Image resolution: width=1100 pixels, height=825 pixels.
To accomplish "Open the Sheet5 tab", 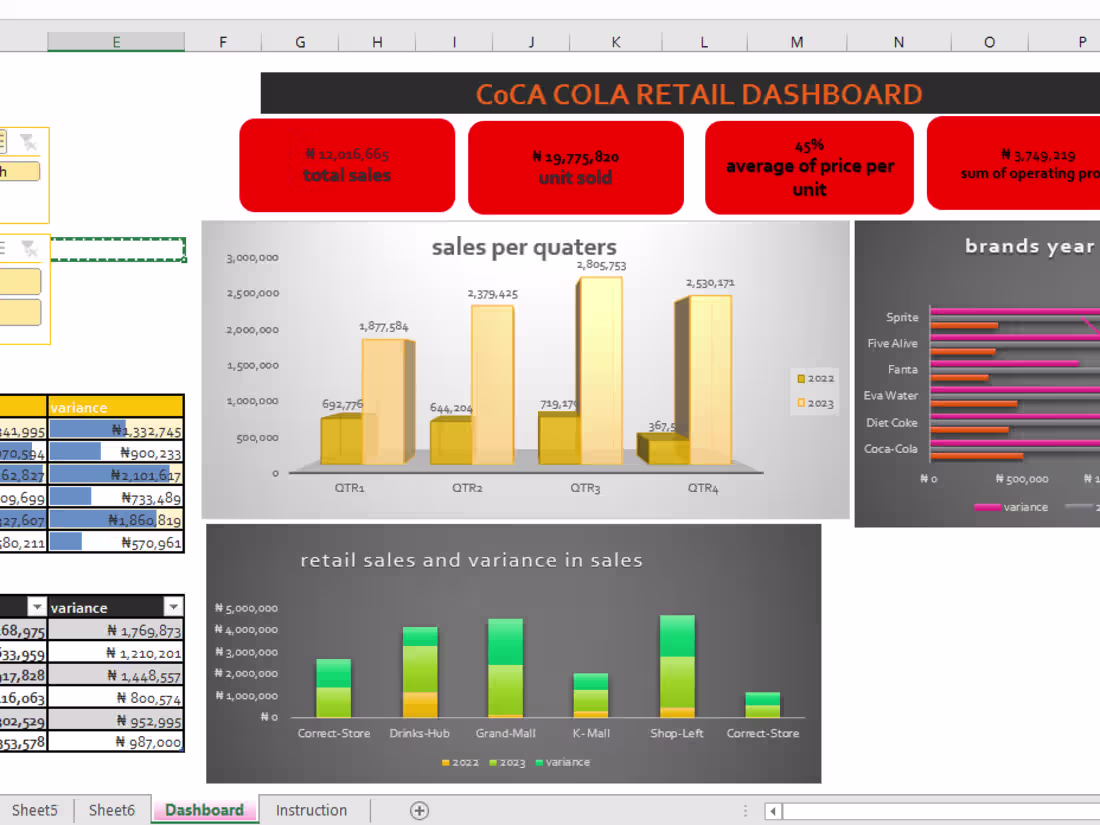I will [x=35, y=810].
